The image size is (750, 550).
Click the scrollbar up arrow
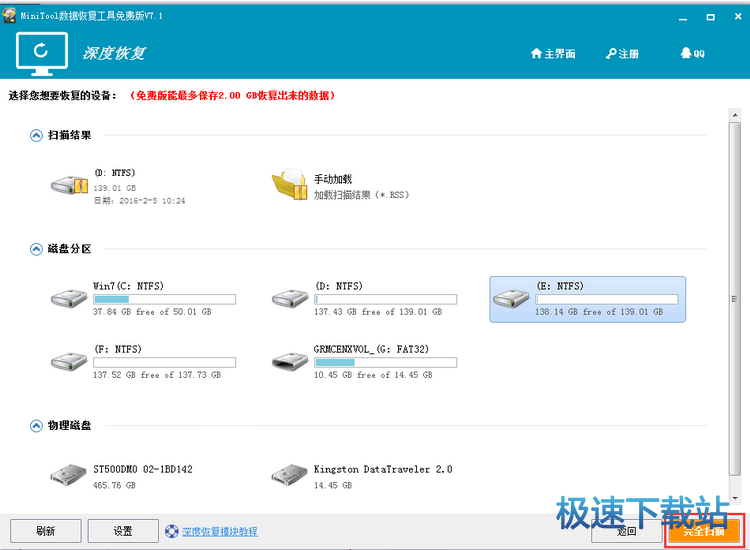click(x=735, y=115)
